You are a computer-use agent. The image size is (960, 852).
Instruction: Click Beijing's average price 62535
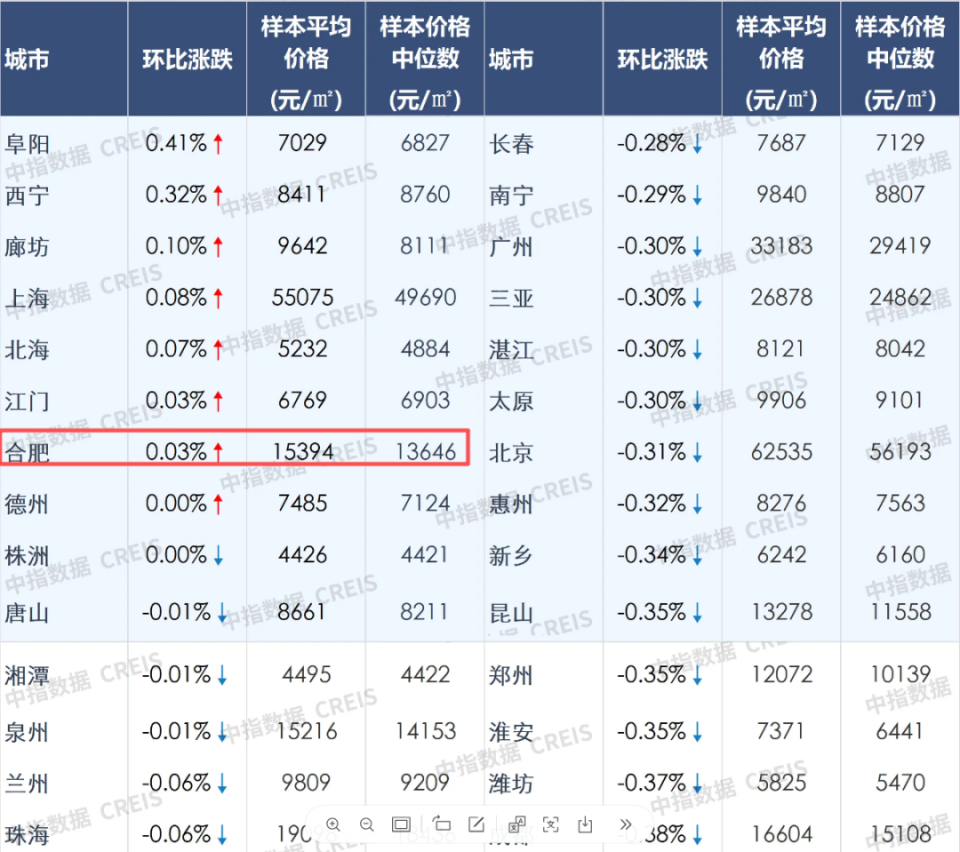coord(782,452)
